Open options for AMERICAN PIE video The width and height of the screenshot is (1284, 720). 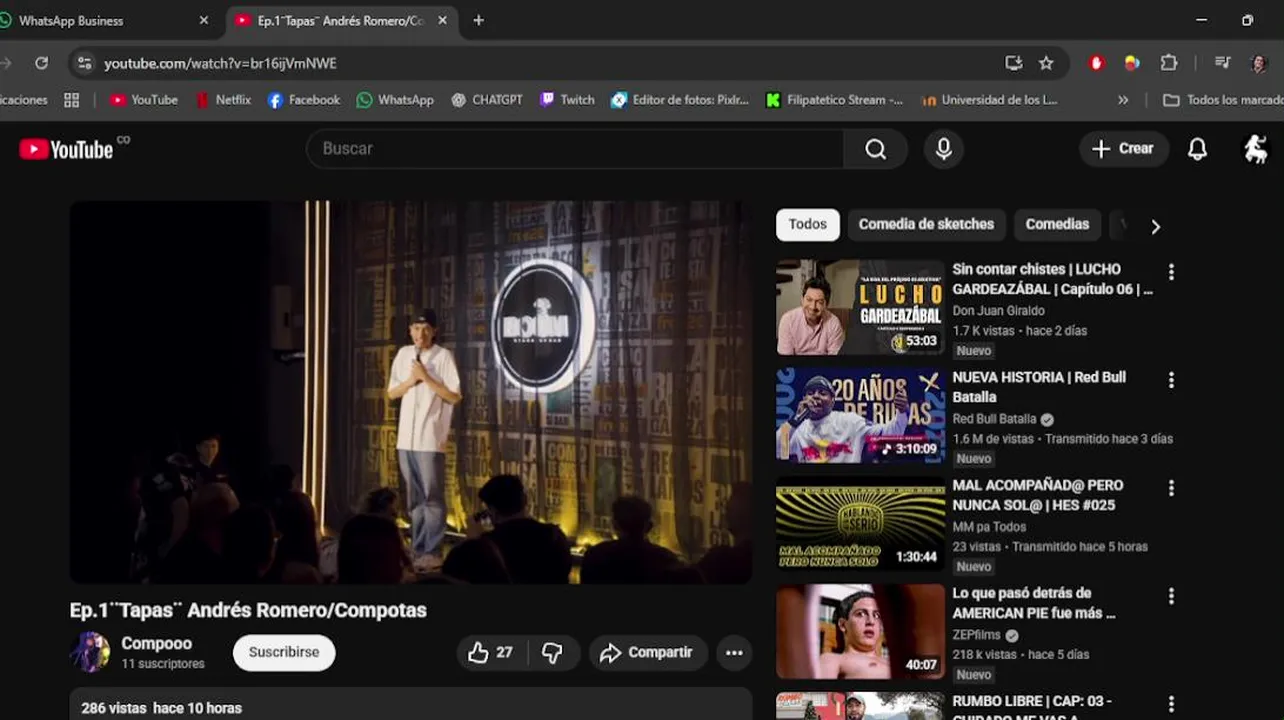(1171, 596)
